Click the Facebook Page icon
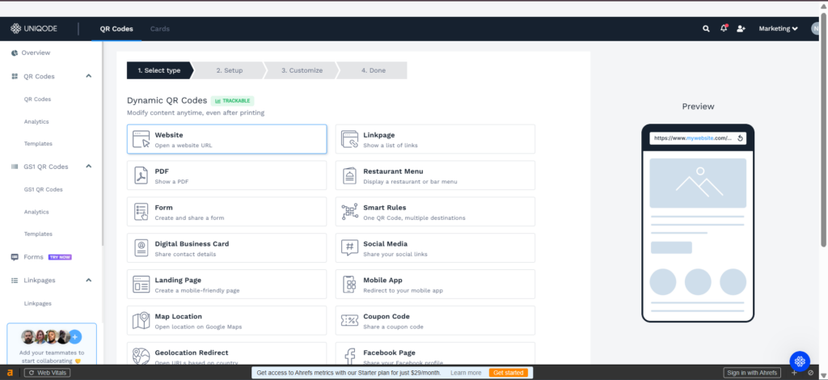 coord(350,357)
